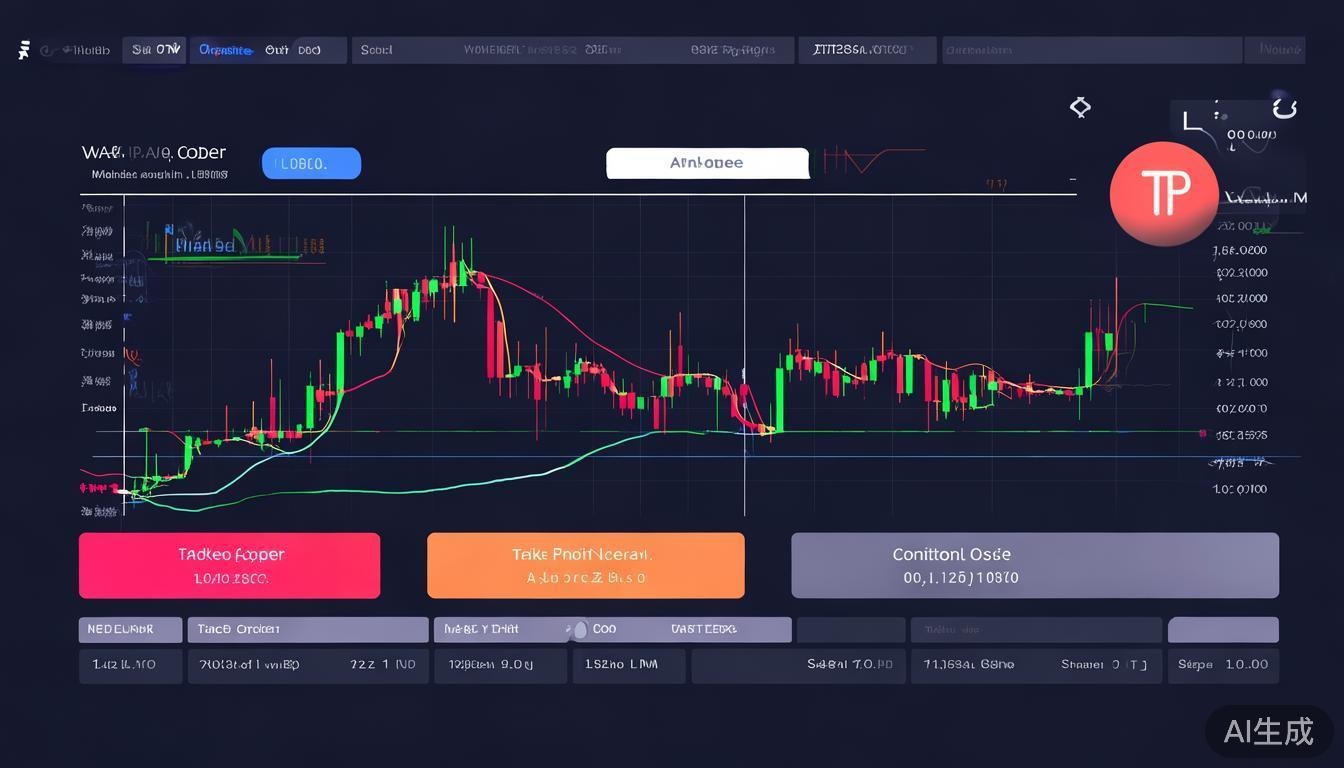Click the red TP circle icon

[x=1163, y=194]
